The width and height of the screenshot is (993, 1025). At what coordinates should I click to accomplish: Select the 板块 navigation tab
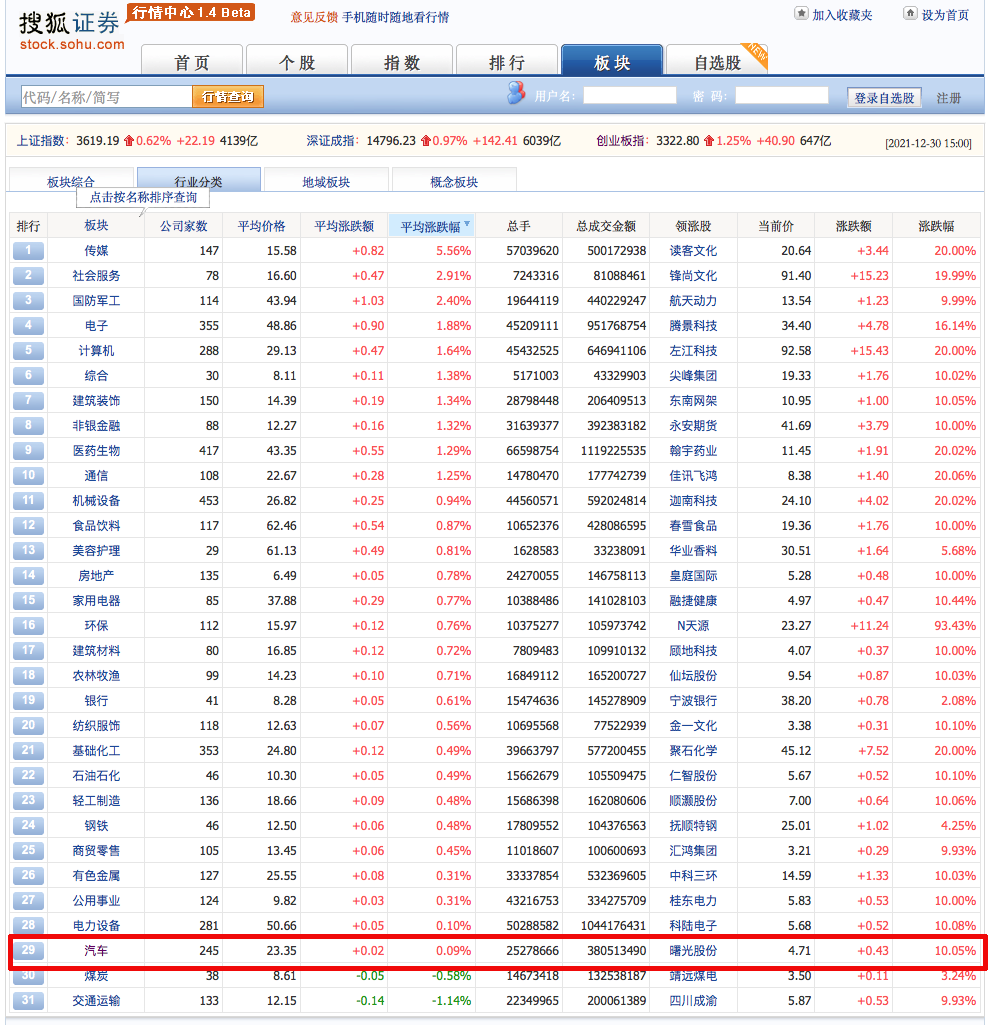coord(612,61)
